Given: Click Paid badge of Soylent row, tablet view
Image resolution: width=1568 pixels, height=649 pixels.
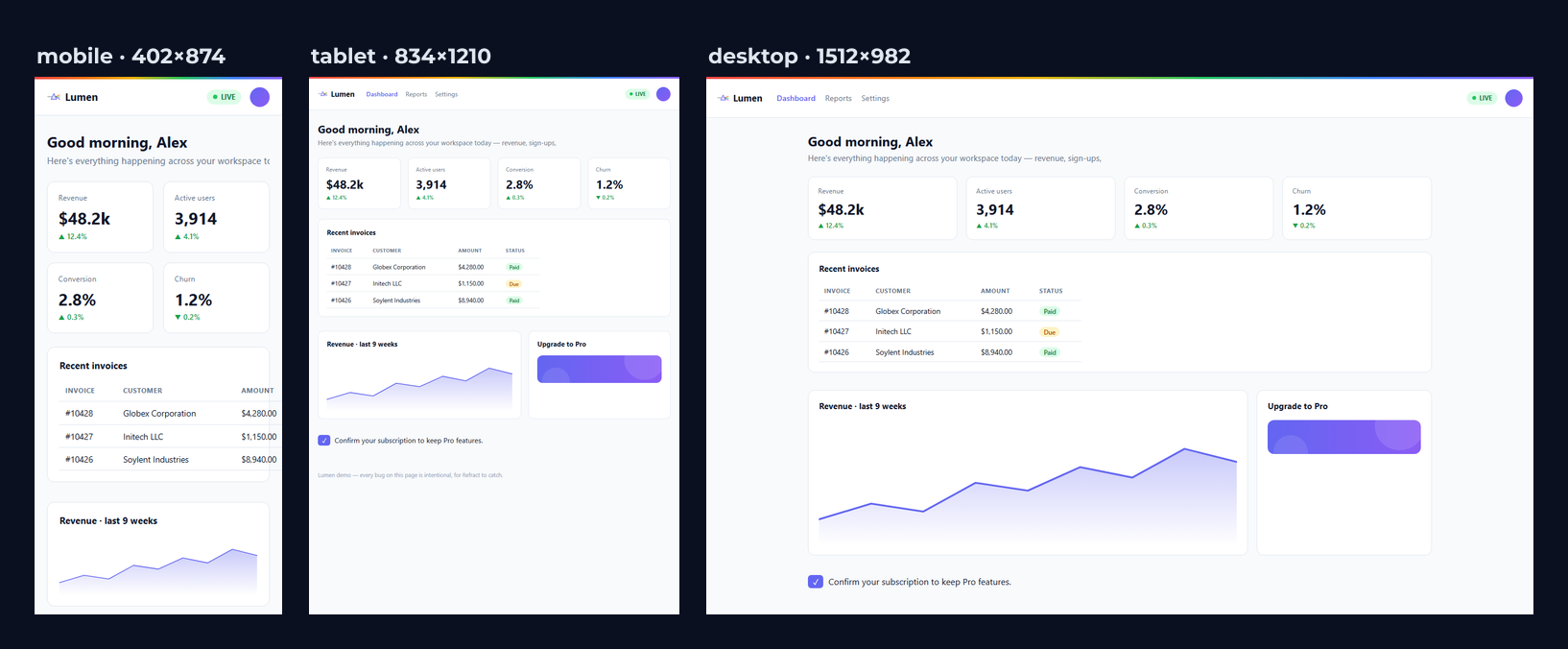Looking at the screenshot, I should 514,300.
